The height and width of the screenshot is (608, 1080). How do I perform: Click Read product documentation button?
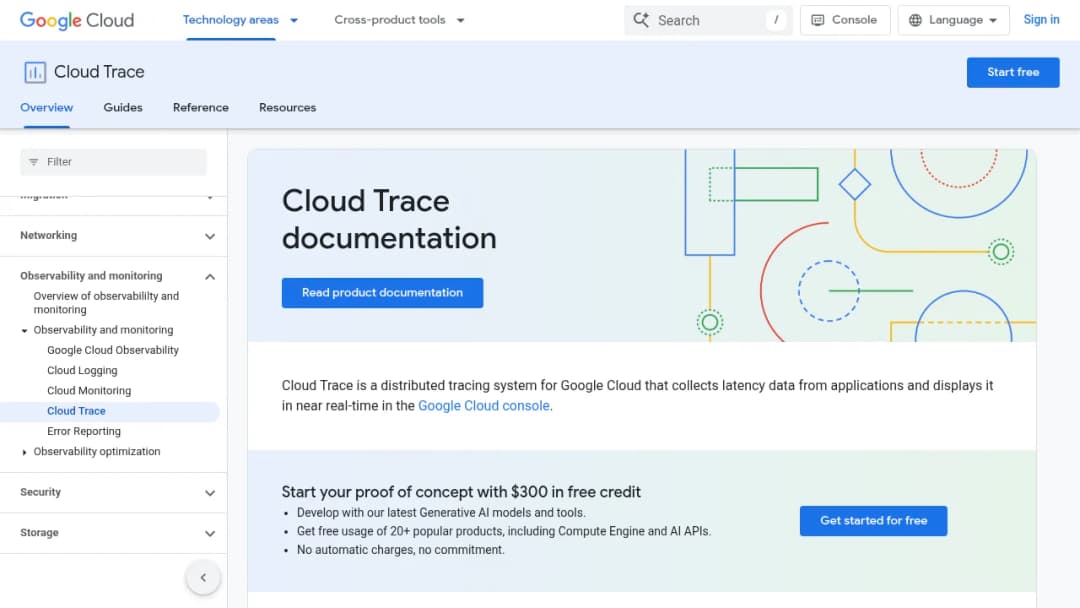tap(382, 293)
